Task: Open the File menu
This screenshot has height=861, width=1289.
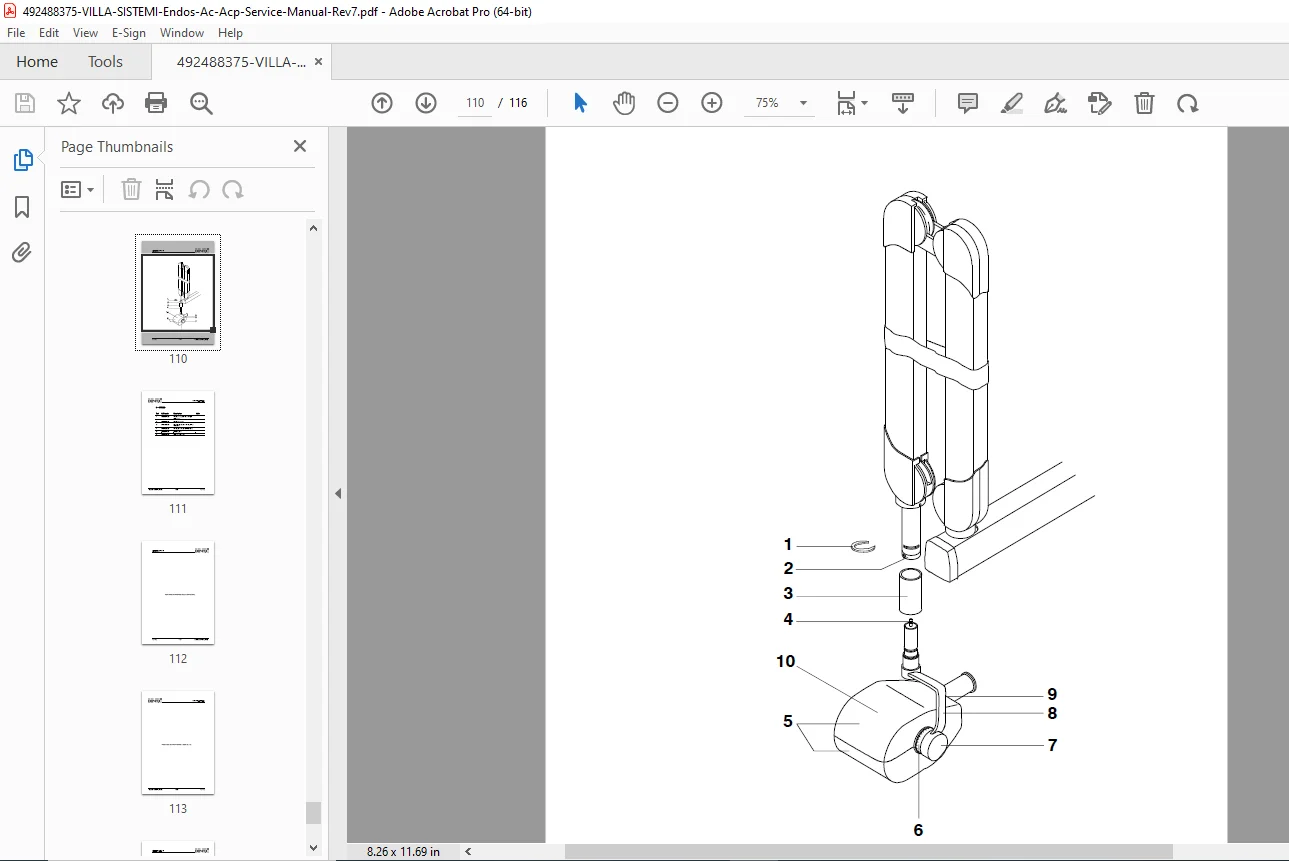Action: click(x=16, y=32)
